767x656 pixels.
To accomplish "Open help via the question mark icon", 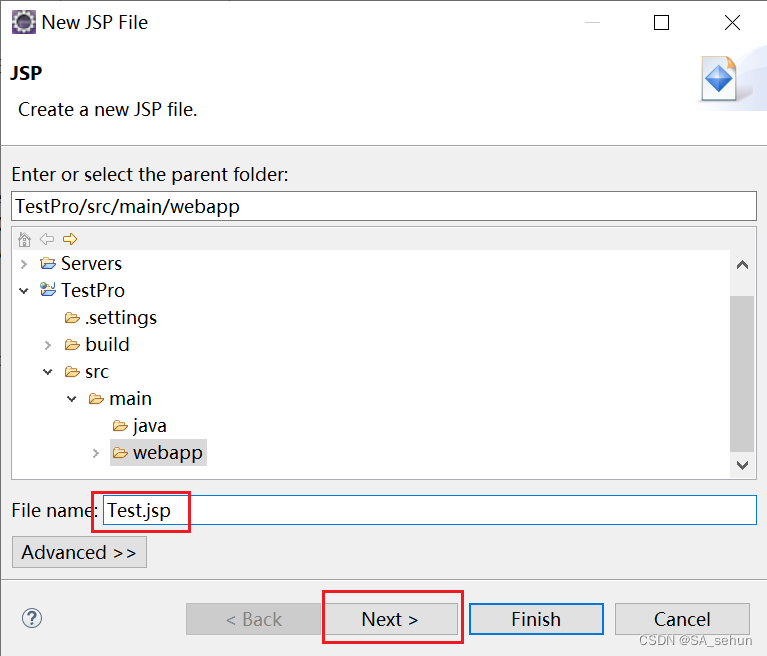I will click(x=32, y=618).
